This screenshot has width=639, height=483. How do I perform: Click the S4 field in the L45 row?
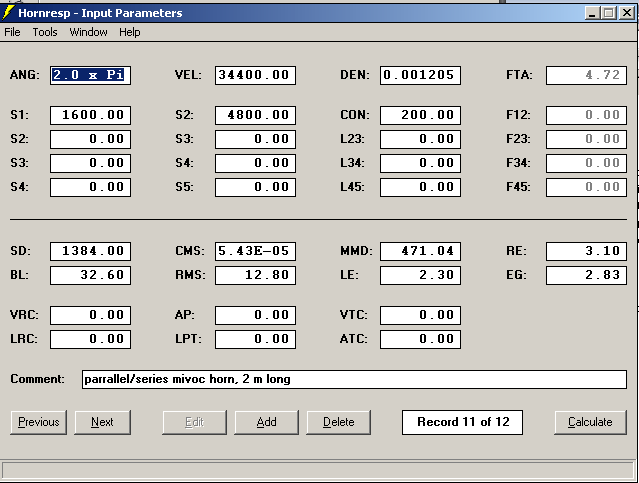point(90,187)
